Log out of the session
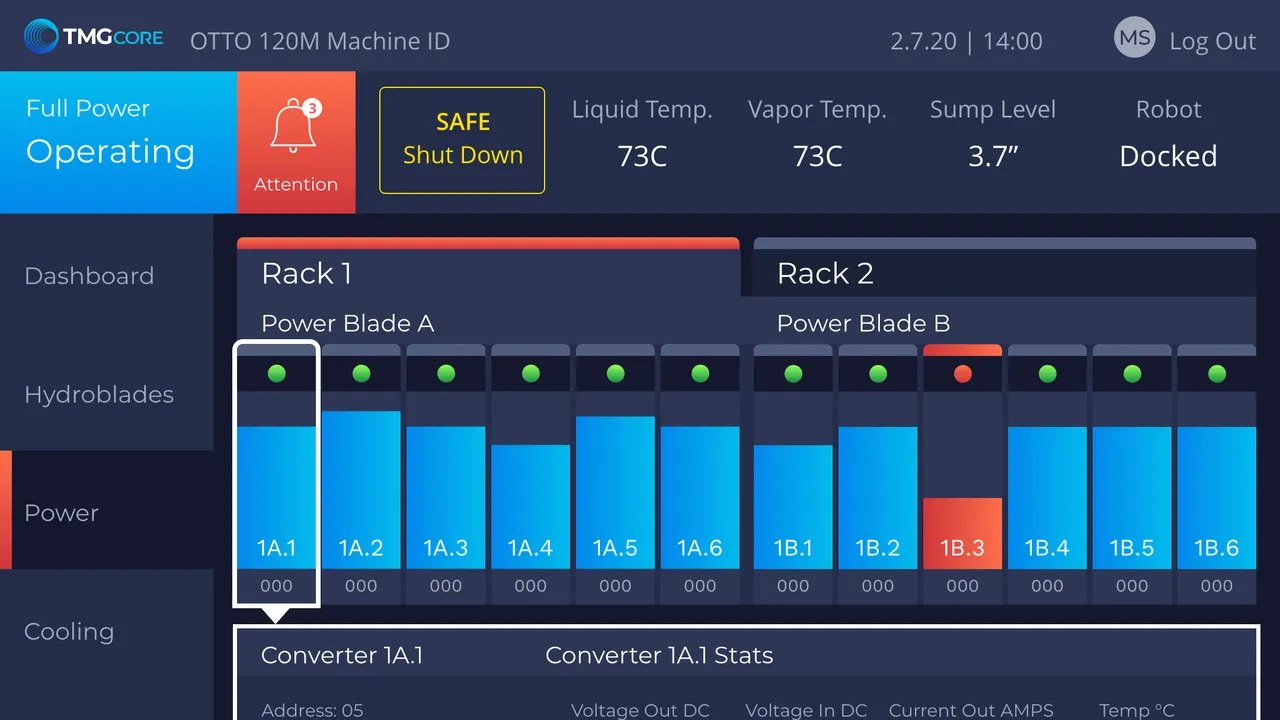The width and height of the screenshot is (1280, 720). pyautogui.click(x=1212, y=41)
